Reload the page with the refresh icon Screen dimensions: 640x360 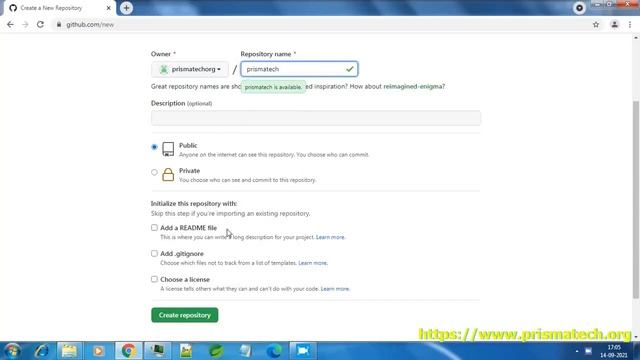40,24
